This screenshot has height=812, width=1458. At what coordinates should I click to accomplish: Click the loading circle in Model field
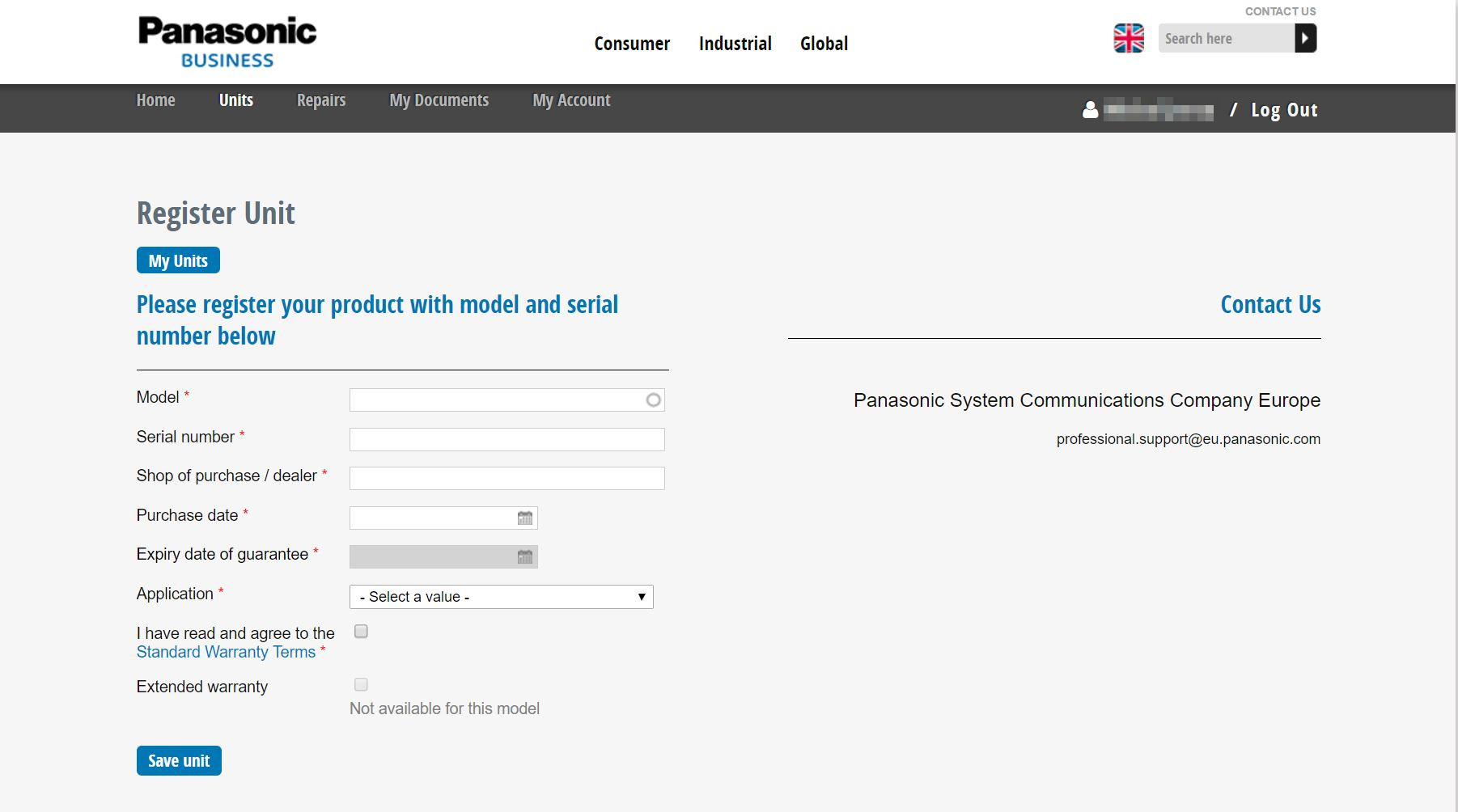[653, 400]
